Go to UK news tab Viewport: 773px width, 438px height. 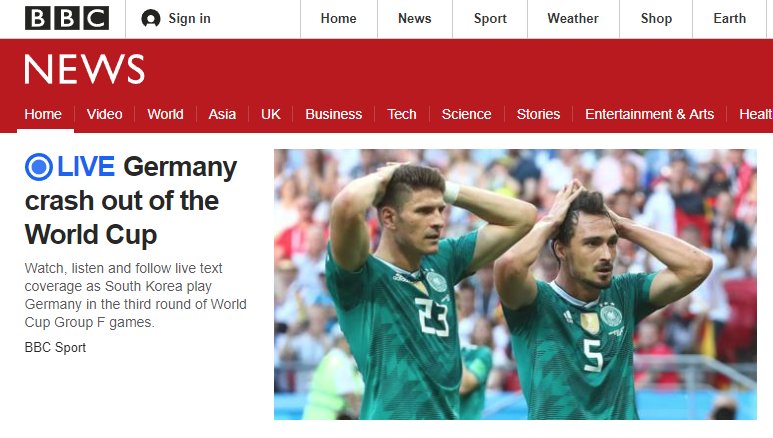(x=271, y=114)
